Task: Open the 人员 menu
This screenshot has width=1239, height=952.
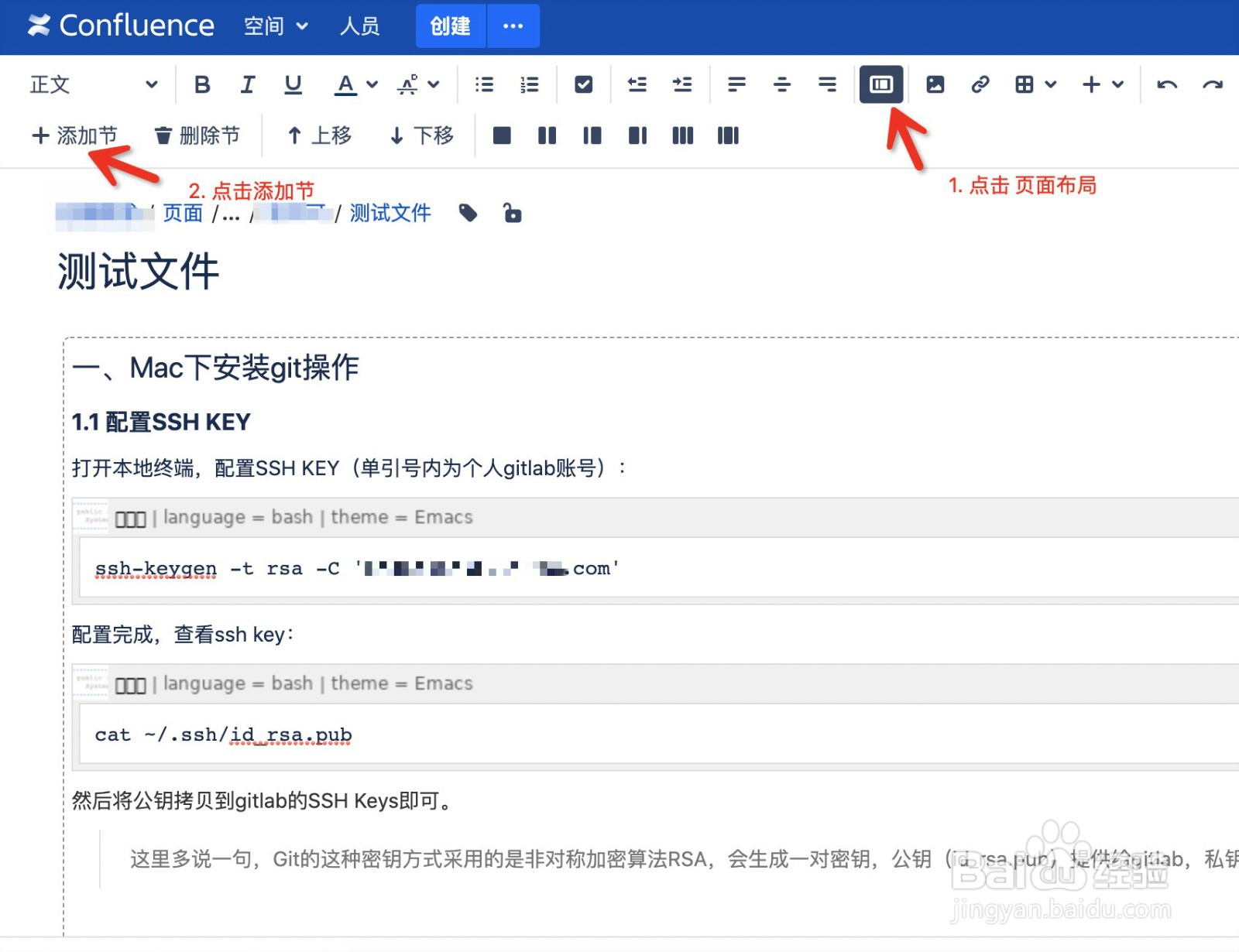Action: coord(359,26)
